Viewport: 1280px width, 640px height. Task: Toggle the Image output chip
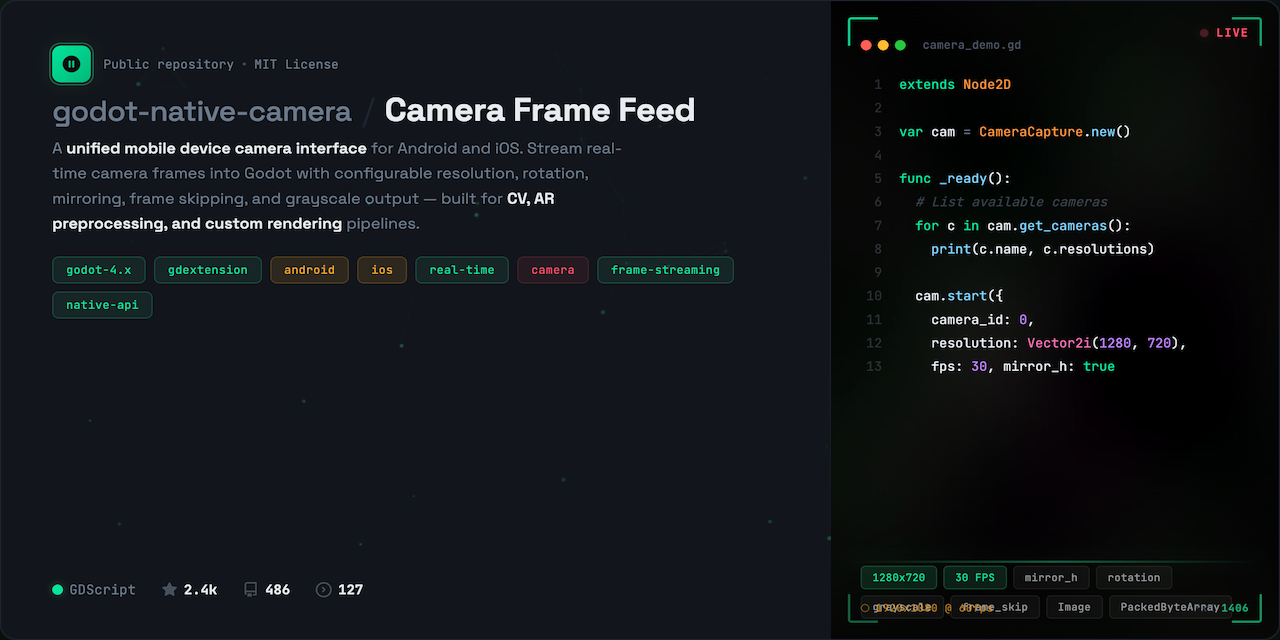click(1075, 607)
